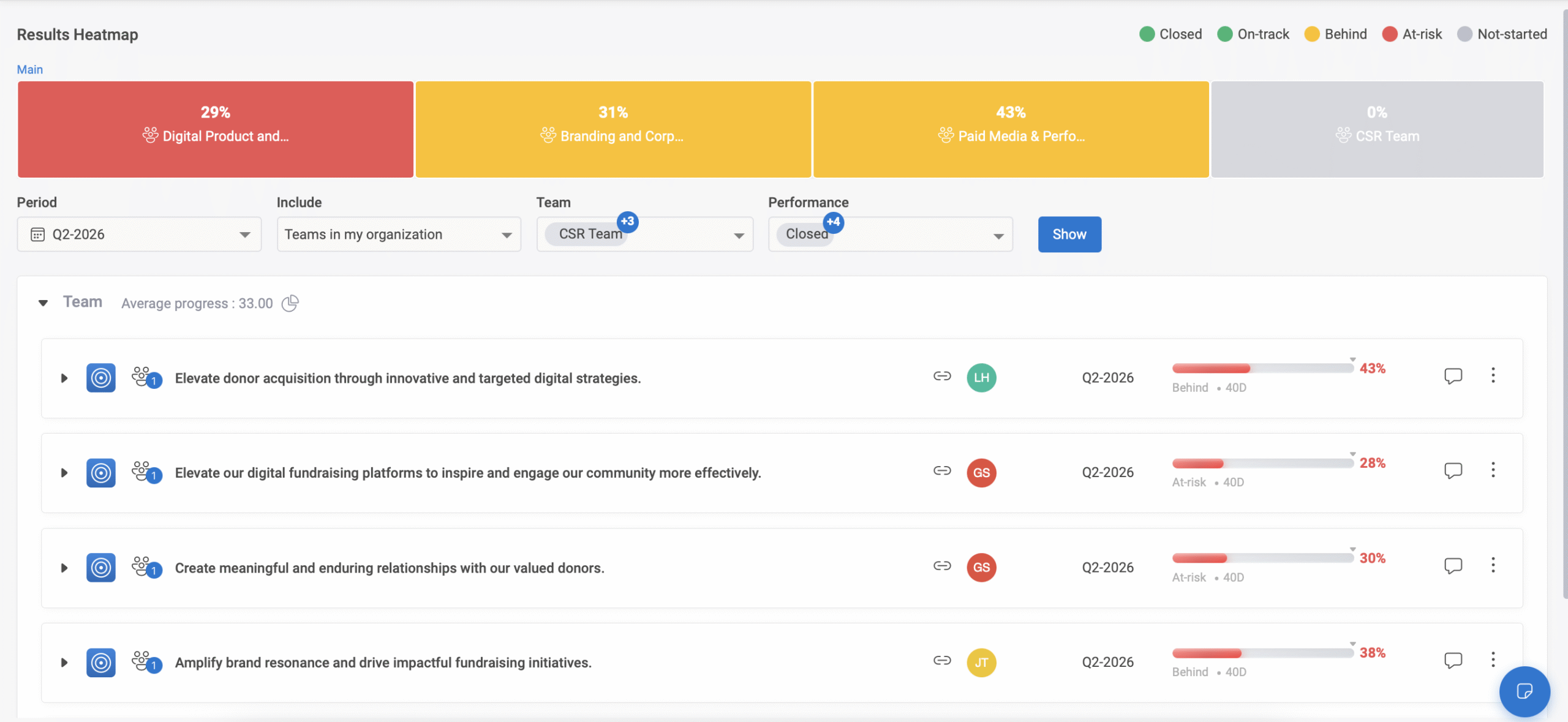Screen dimensions: 1568x722
Task: Select the Digital Product 29% heatmap tile
Action: coord(215,129)
